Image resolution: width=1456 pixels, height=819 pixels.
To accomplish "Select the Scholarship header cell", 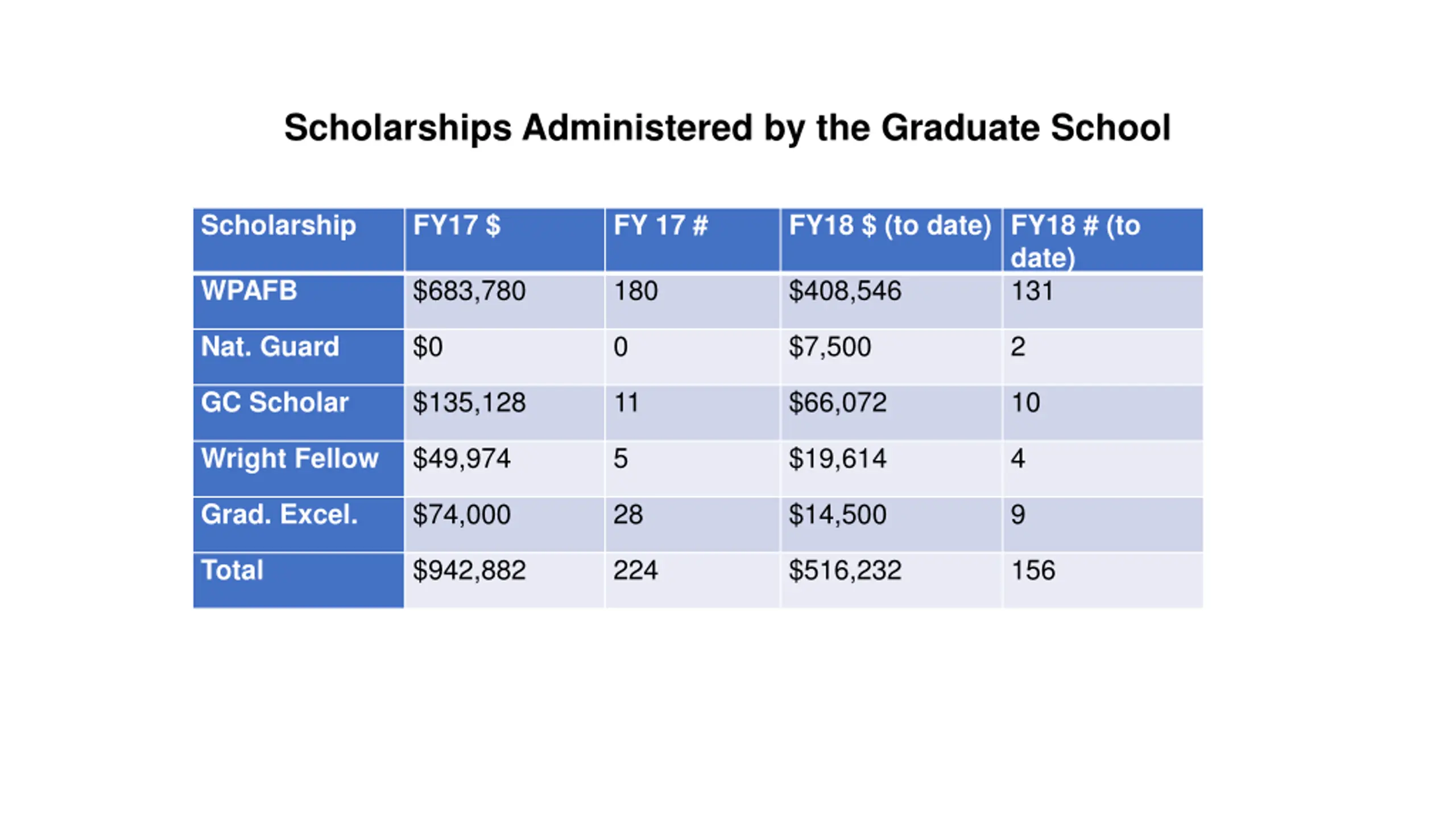I will [299, 240].
